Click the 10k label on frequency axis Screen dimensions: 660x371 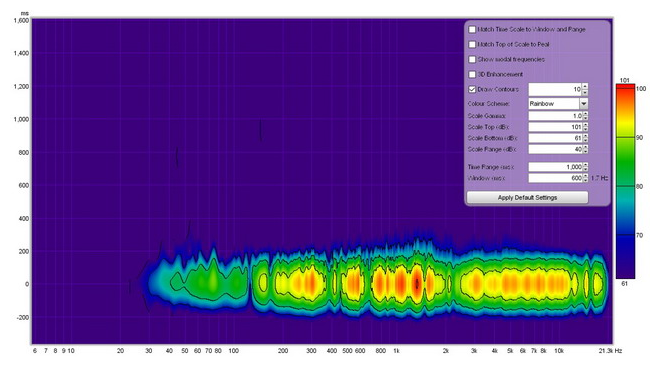point(559,351)
